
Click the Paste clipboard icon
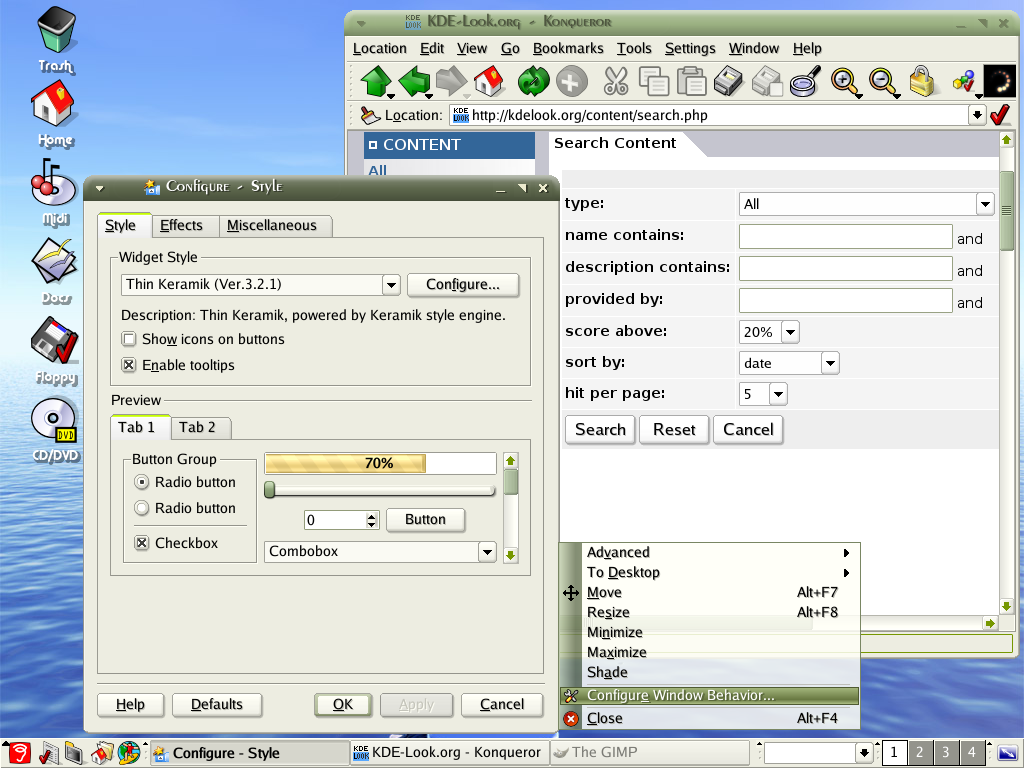691,82
